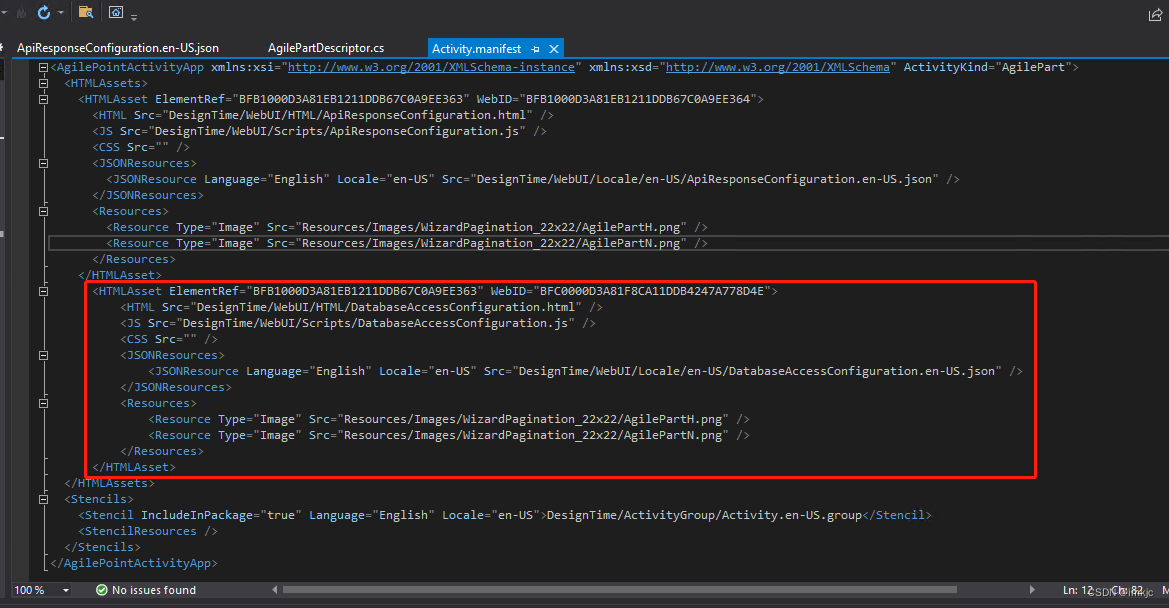Collapse the Stencils element node

pyautogui.click(x=42, y=498)
